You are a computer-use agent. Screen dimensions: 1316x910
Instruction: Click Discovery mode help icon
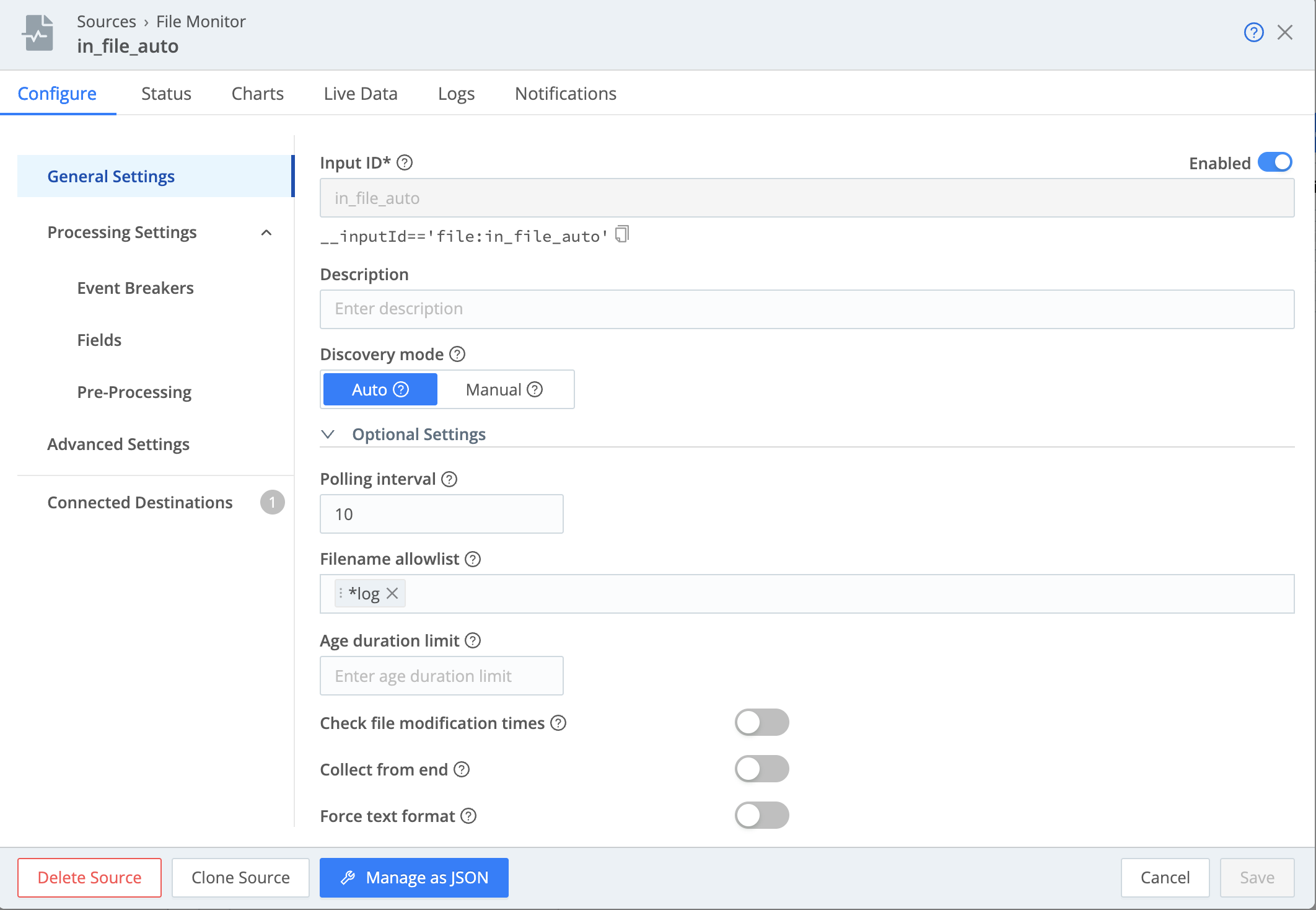[457, 354]
